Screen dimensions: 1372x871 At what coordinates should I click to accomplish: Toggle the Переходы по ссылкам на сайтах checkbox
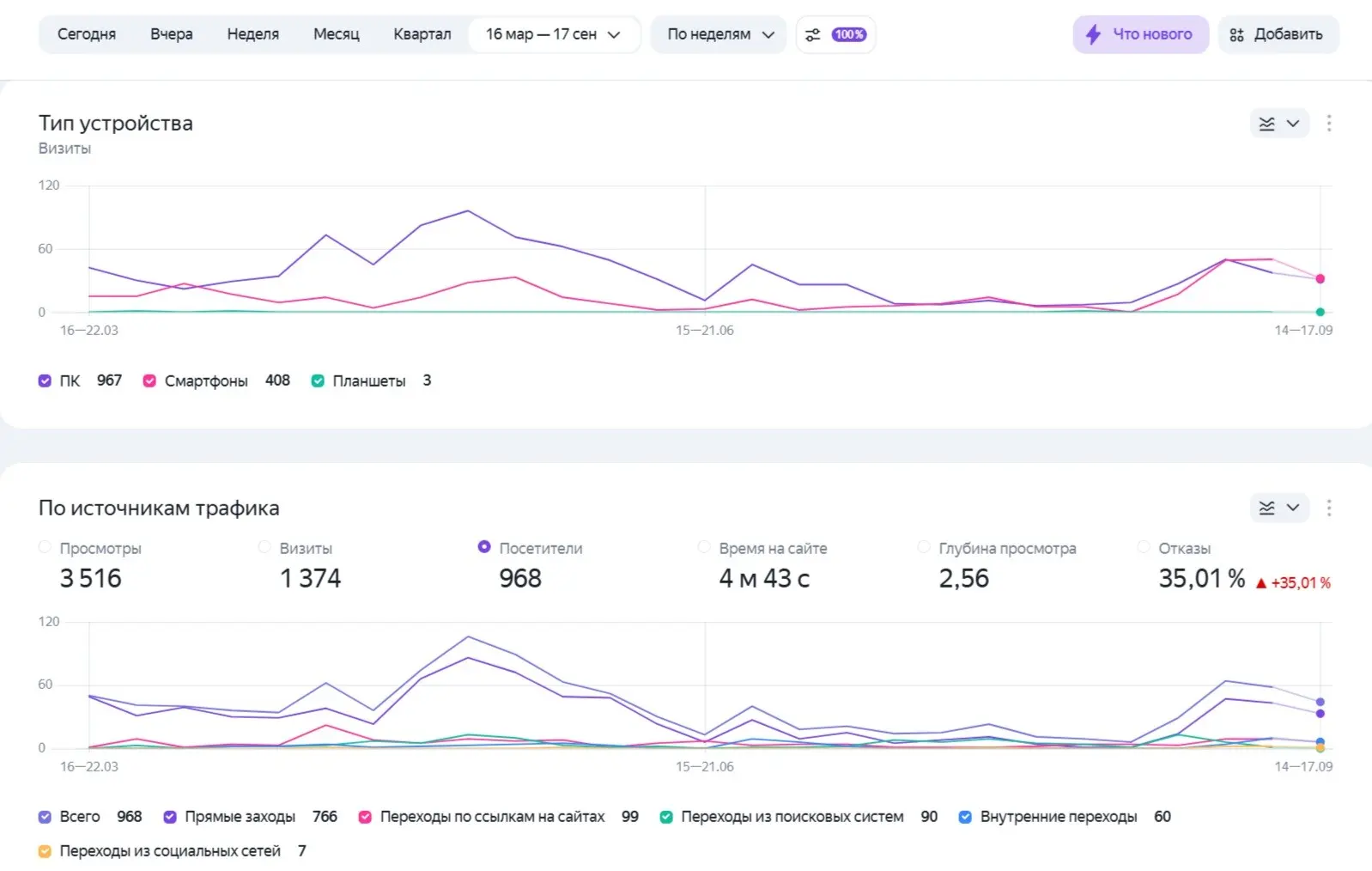tap(365, 817)
